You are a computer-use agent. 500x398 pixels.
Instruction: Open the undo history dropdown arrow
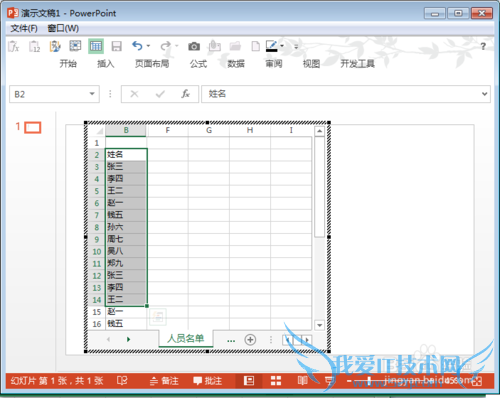coord(148,46)
